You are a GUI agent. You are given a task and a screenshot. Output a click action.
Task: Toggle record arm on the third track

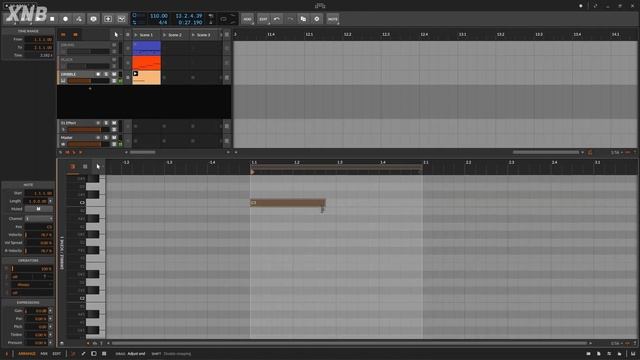click(x=98, y=74)
